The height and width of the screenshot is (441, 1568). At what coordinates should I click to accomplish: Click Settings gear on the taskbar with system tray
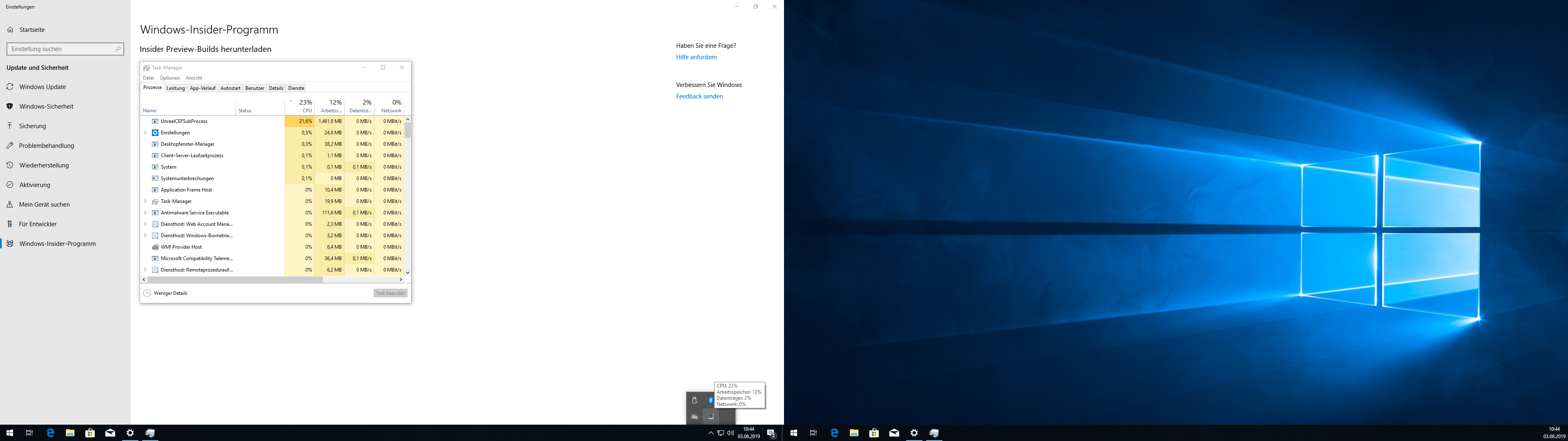click(130, 433)
